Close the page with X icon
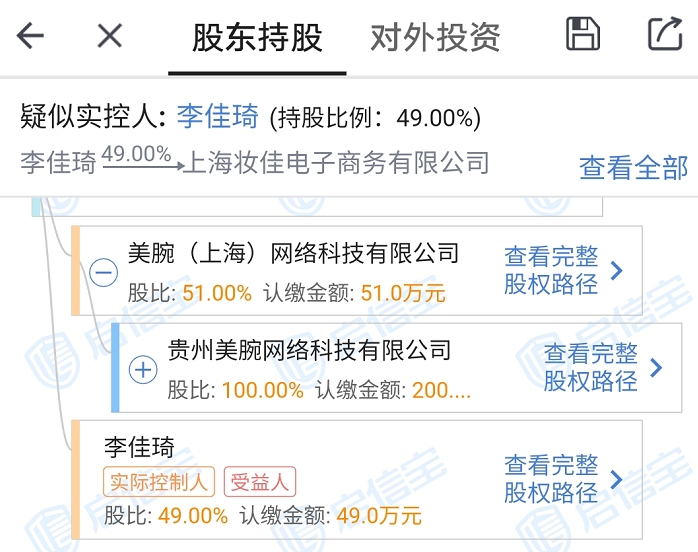The image size is (698, 552). pos(109,37)
